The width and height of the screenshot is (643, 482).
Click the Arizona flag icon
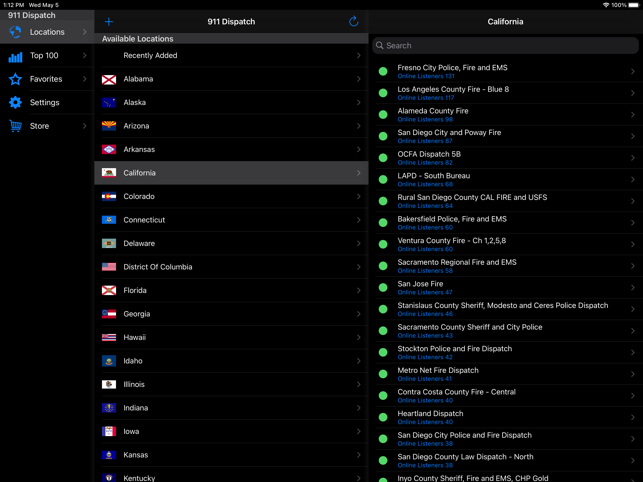(109, 126)
